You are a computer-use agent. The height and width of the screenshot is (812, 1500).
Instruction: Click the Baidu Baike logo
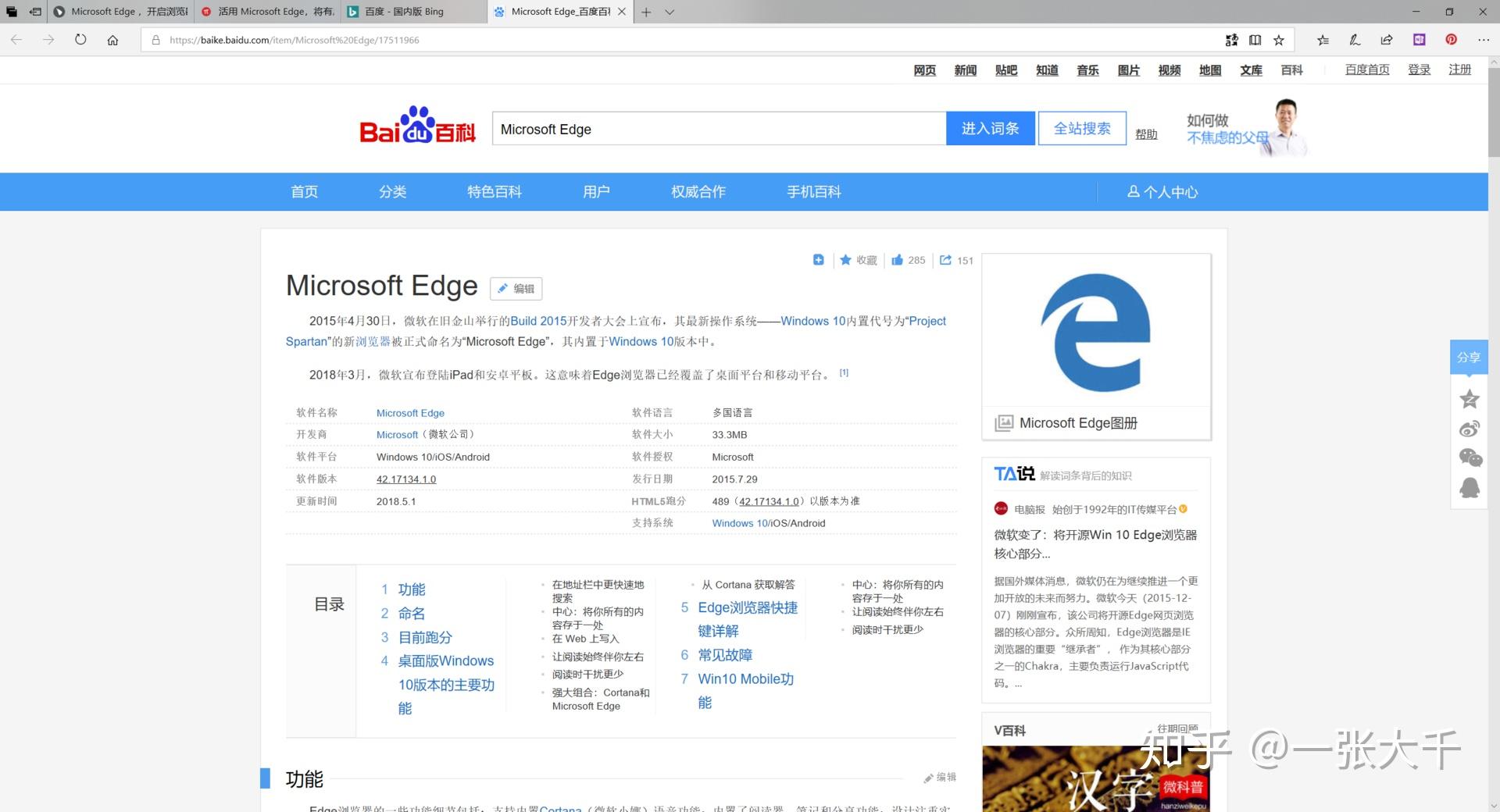[417, 126]
